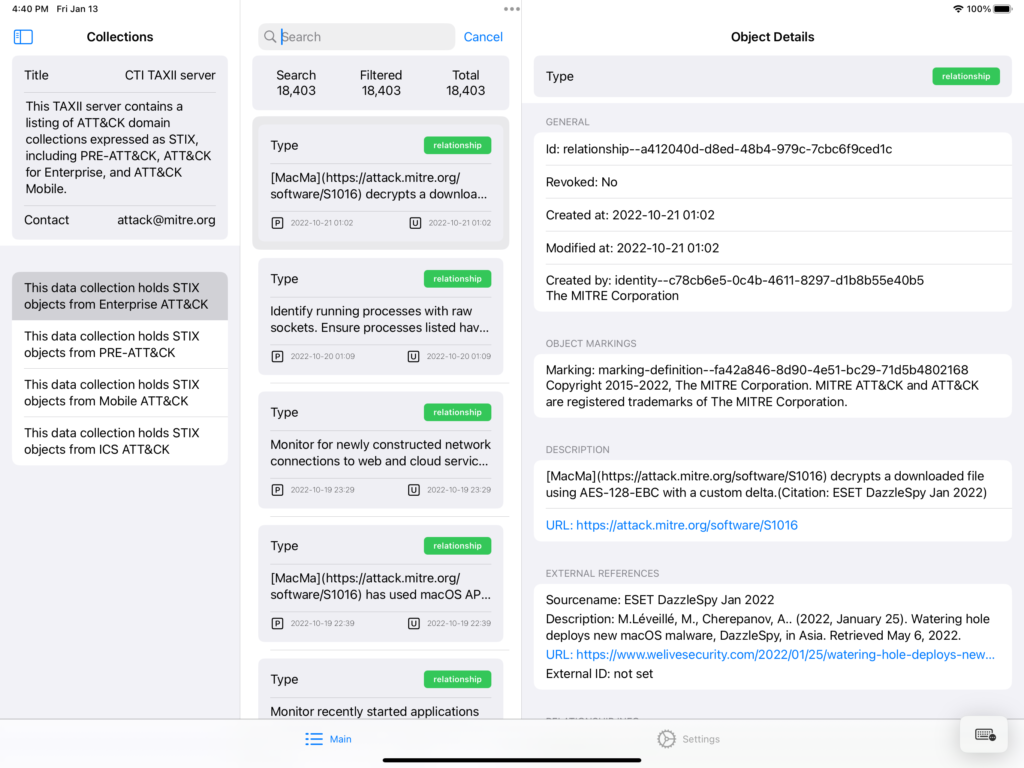
Task: Tap the three-dot multitasking icon
Action: (512, 9)
